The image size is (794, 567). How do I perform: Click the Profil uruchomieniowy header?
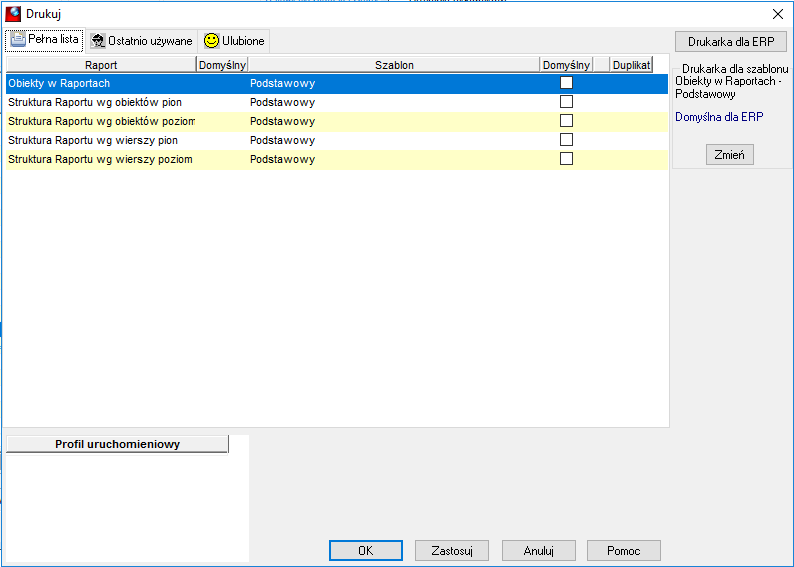pos(117,444)
